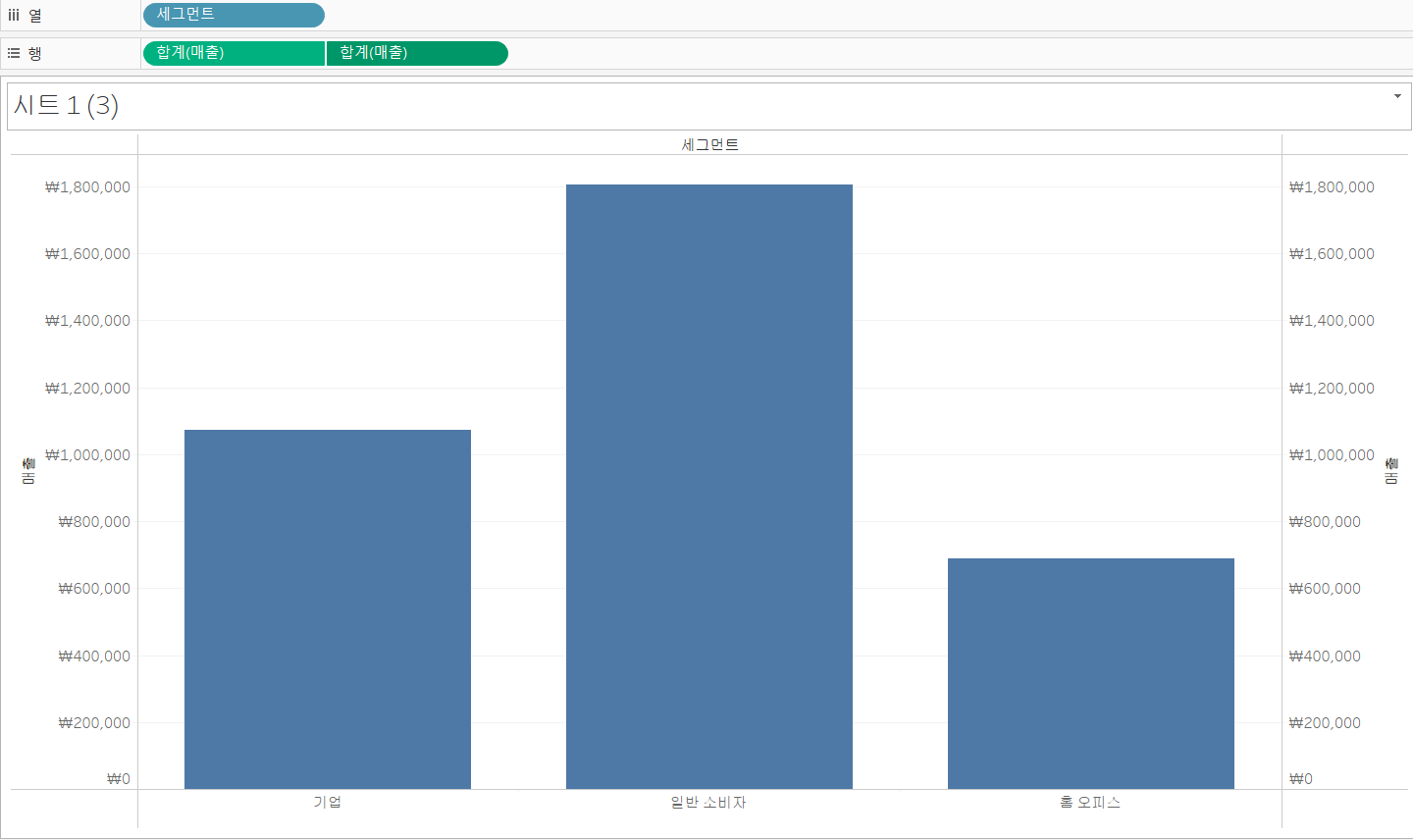This screenshot has height=840, width=1413.
Task: Click the Columns shelf icon beside 열
Action: (14, 16)
